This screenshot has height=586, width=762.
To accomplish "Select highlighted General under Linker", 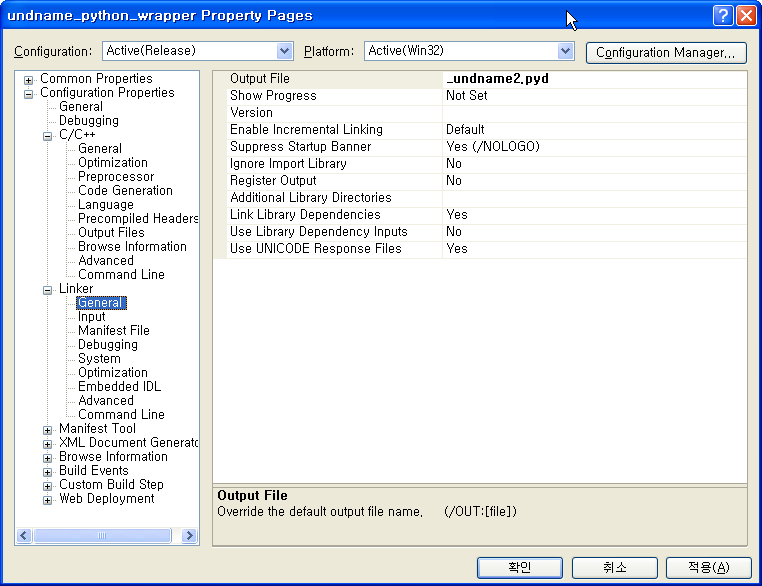I will click(x=101, y=303).
